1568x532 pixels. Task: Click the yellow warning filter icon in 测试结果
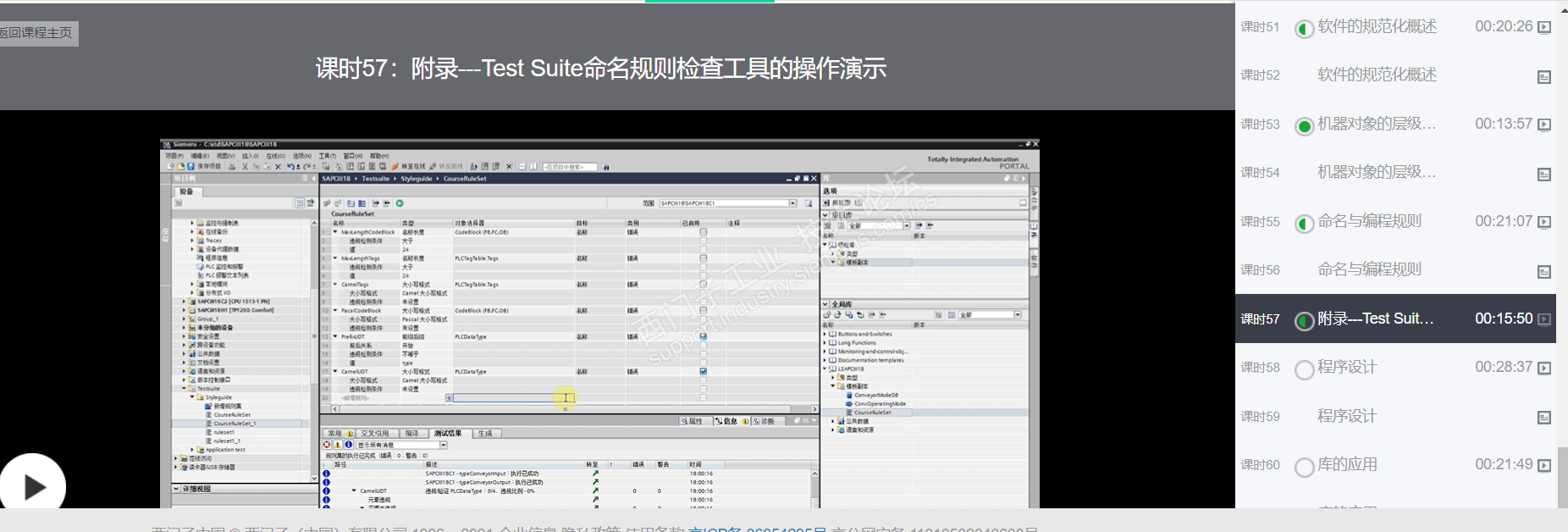click(x=338, y=445)
